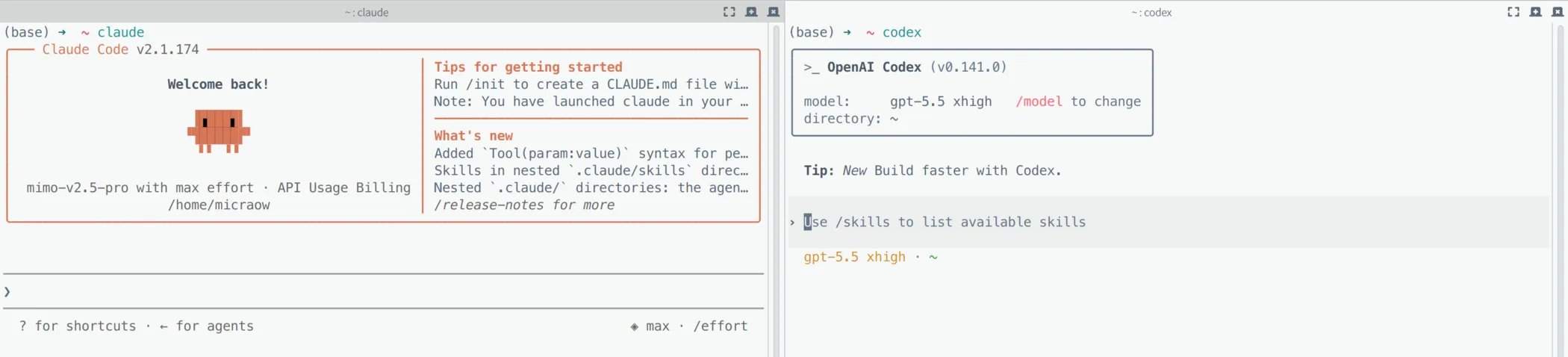
Task: Click the claude pane title '~ : claude'
Action: pos(367,12)
